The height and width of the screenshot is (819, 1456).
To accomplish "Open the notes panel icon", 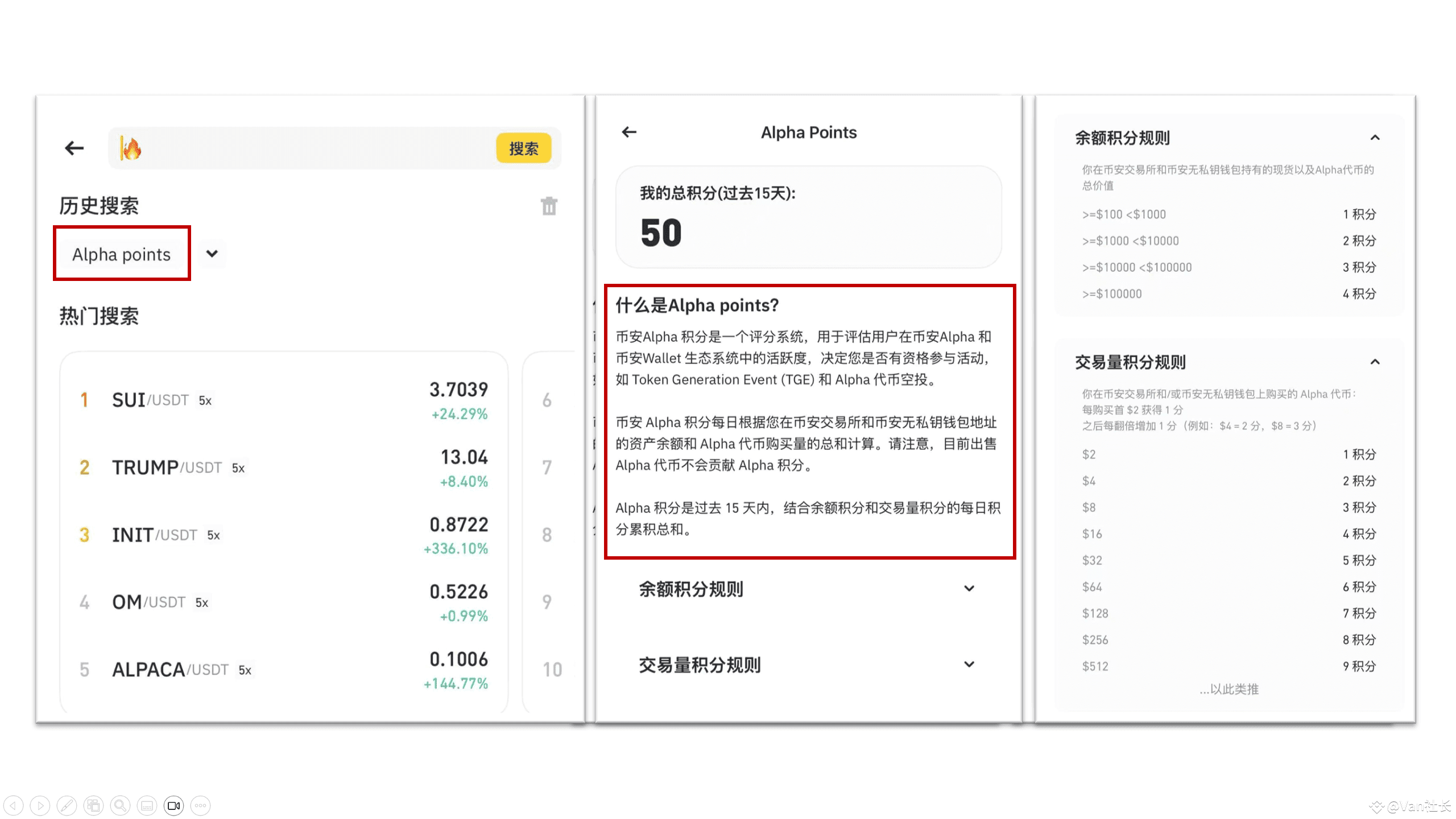I will click(147, 805).
